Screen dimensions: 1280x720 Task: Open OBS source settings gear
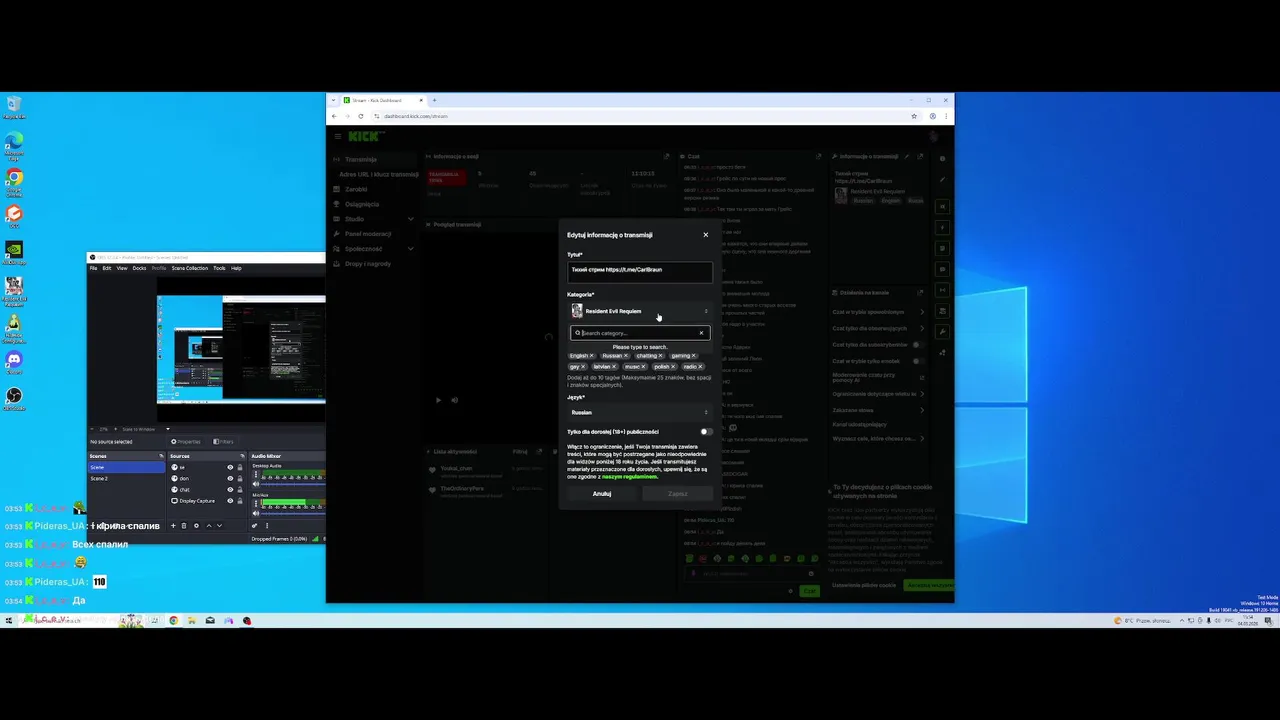click(196, 526)
